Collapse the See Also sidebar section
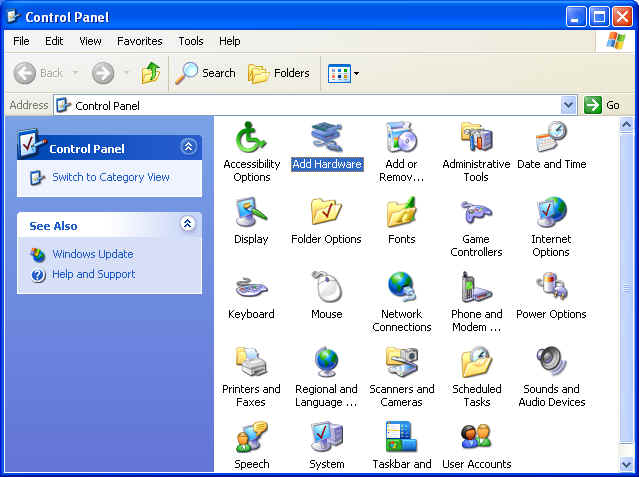The width and height of the screenshot is (639, 477). pos(188,225)
